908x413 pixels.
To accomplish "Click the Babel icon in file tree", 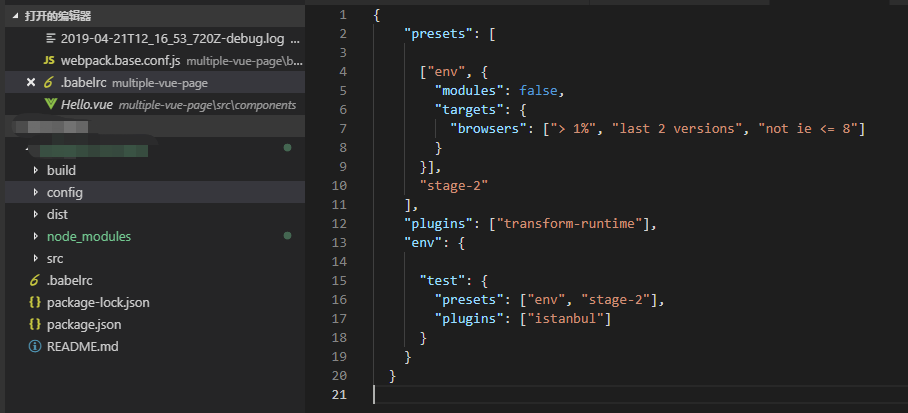I will pyautogui.click(x=35, y=280).
